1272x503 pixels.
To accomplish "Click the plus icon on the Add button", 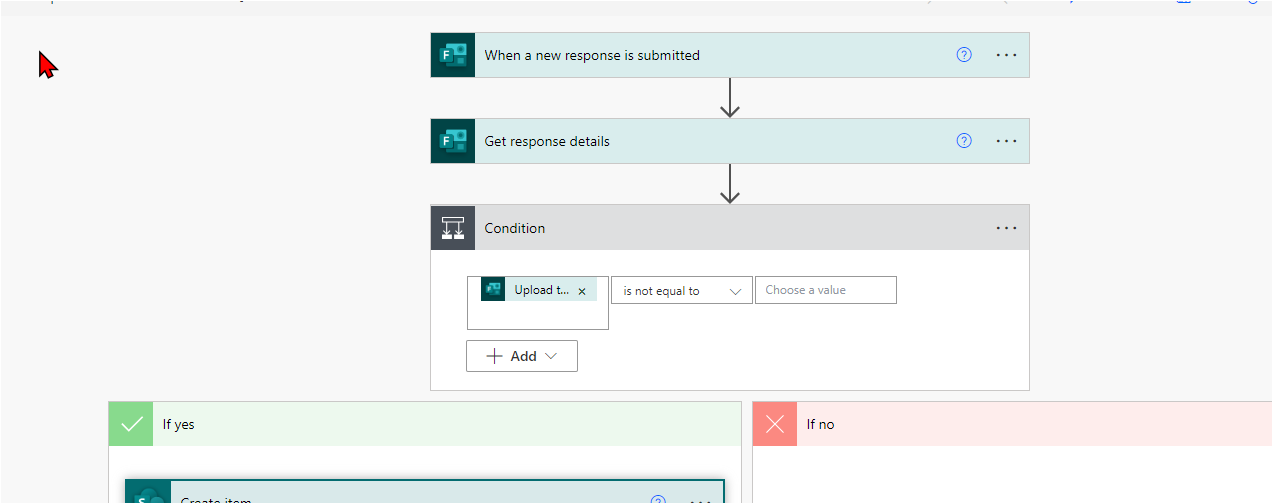I will tap(494, 356).
